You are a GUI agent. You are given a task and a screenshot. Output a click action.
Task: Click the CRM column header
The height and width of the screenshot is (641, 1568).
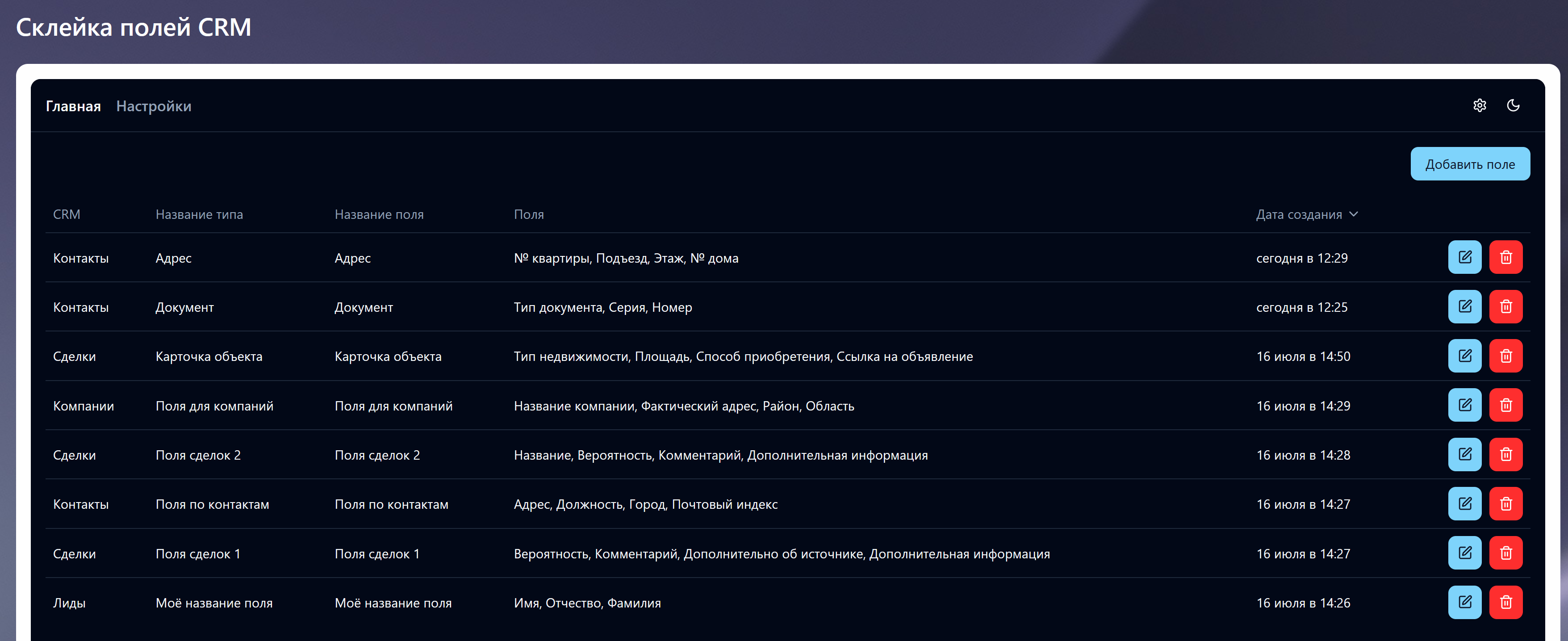(67, 215)
